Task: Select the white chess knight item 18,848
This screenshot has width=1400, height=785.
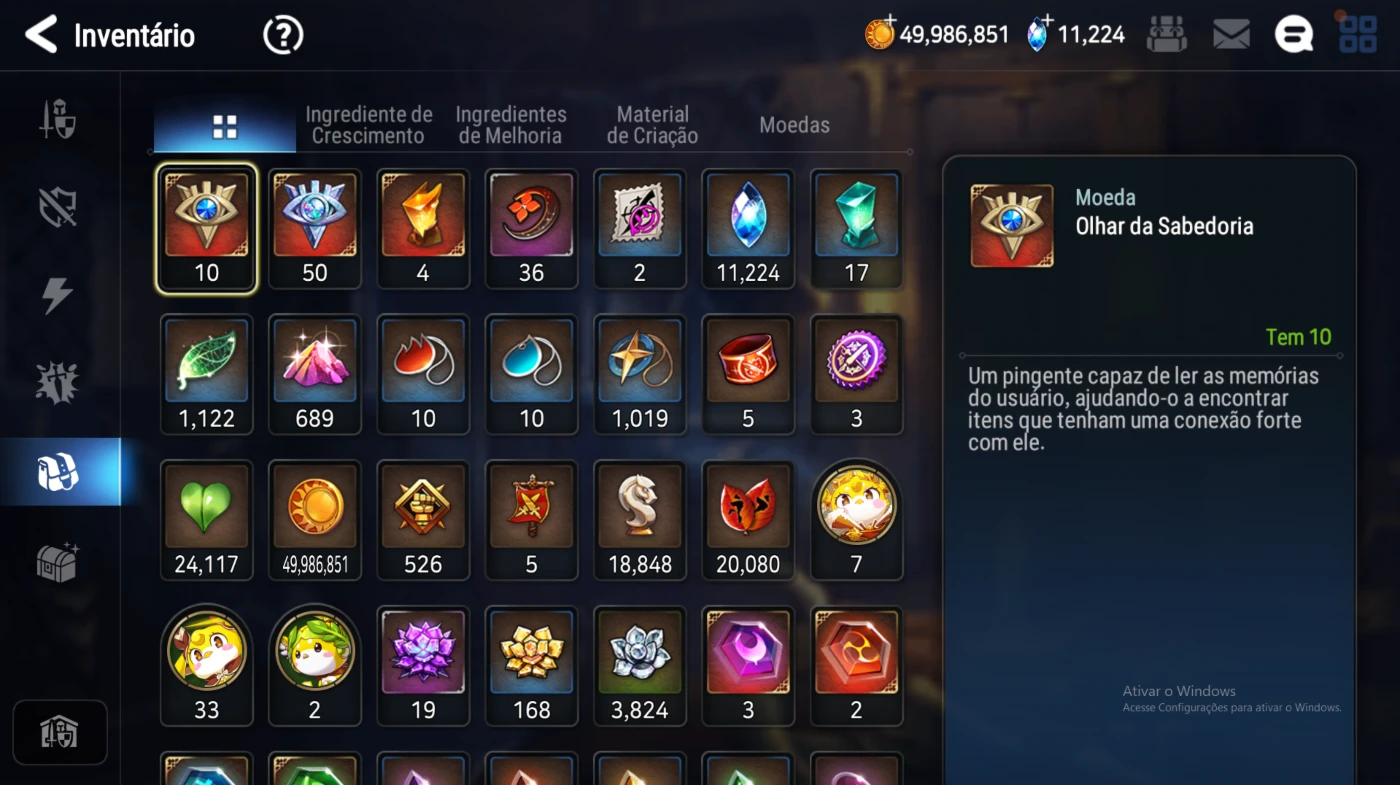Action: coord(640,520)
